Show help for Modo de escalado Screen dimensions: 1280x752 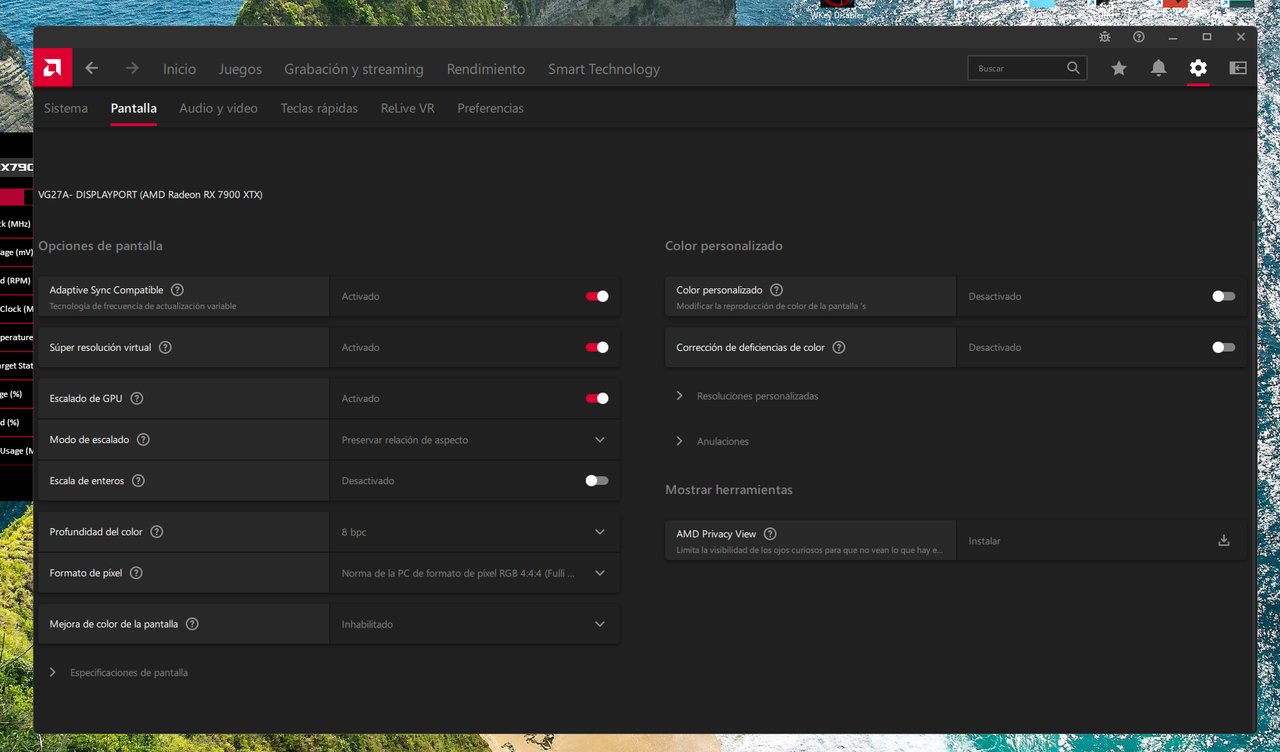[143, 439]
